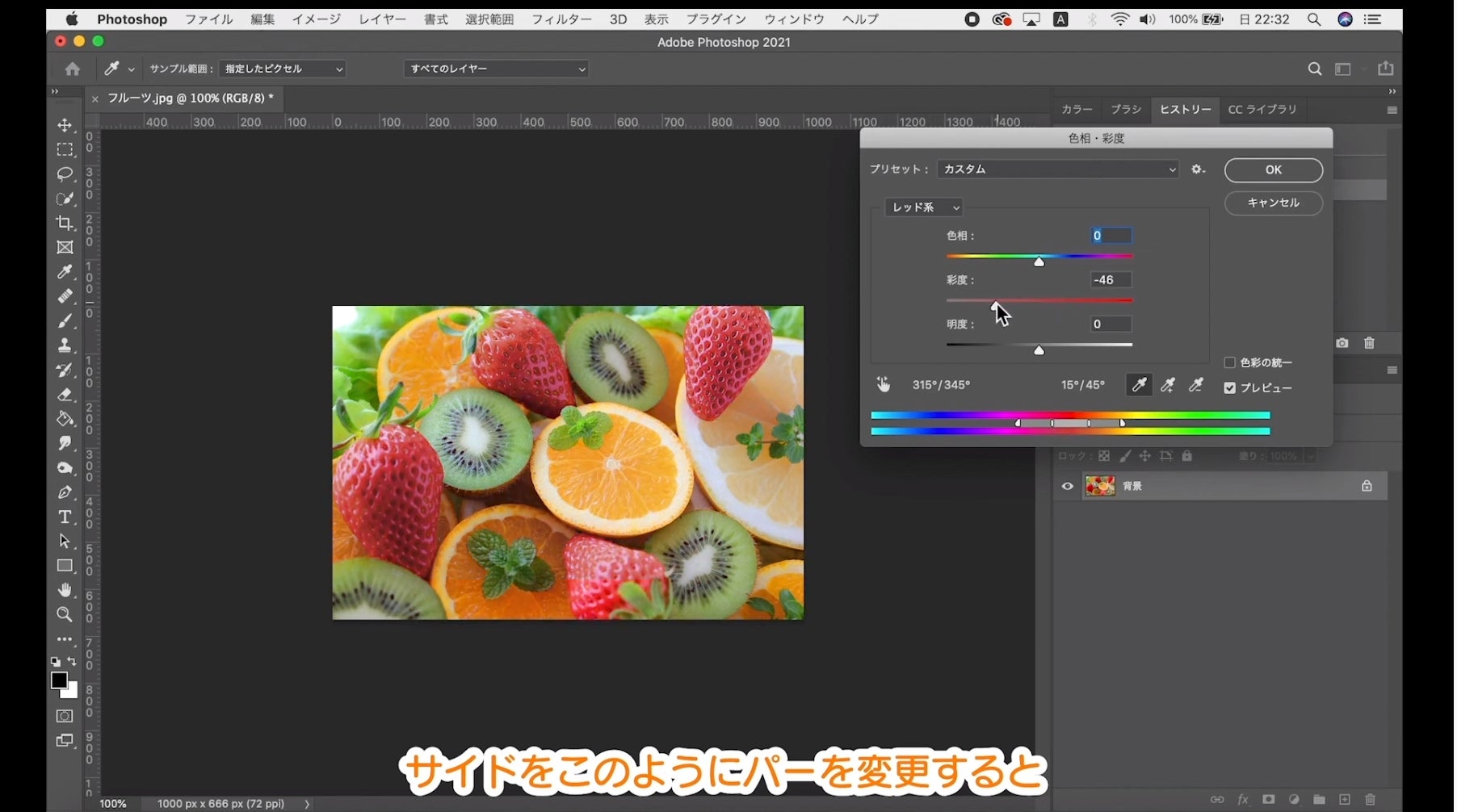1457x812 pixels.
Task: Click the on-image adjustment hand icon
Action: tap(884, 385)
